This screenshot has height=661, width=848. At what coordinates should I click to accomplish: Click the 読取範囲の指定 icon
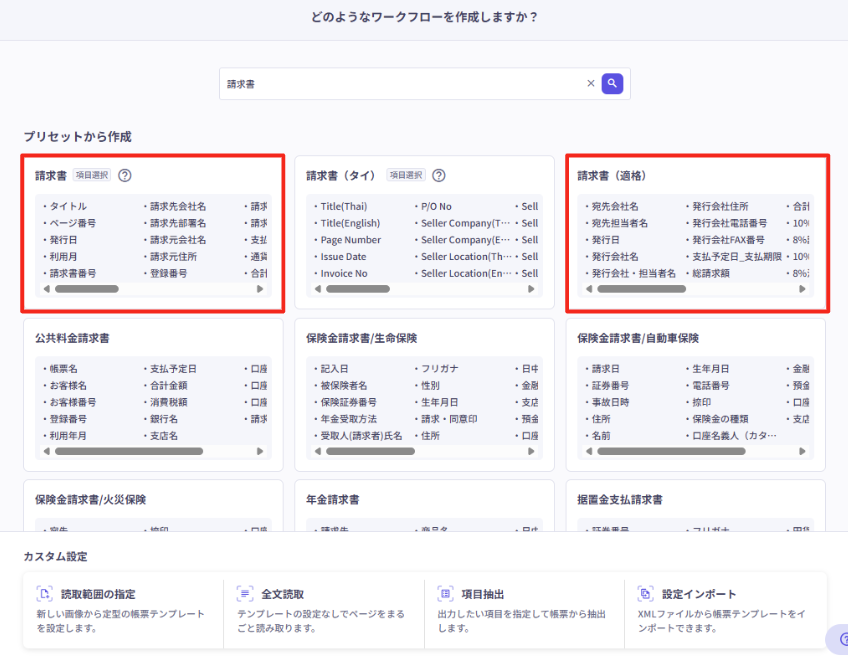tap(44, 593)
